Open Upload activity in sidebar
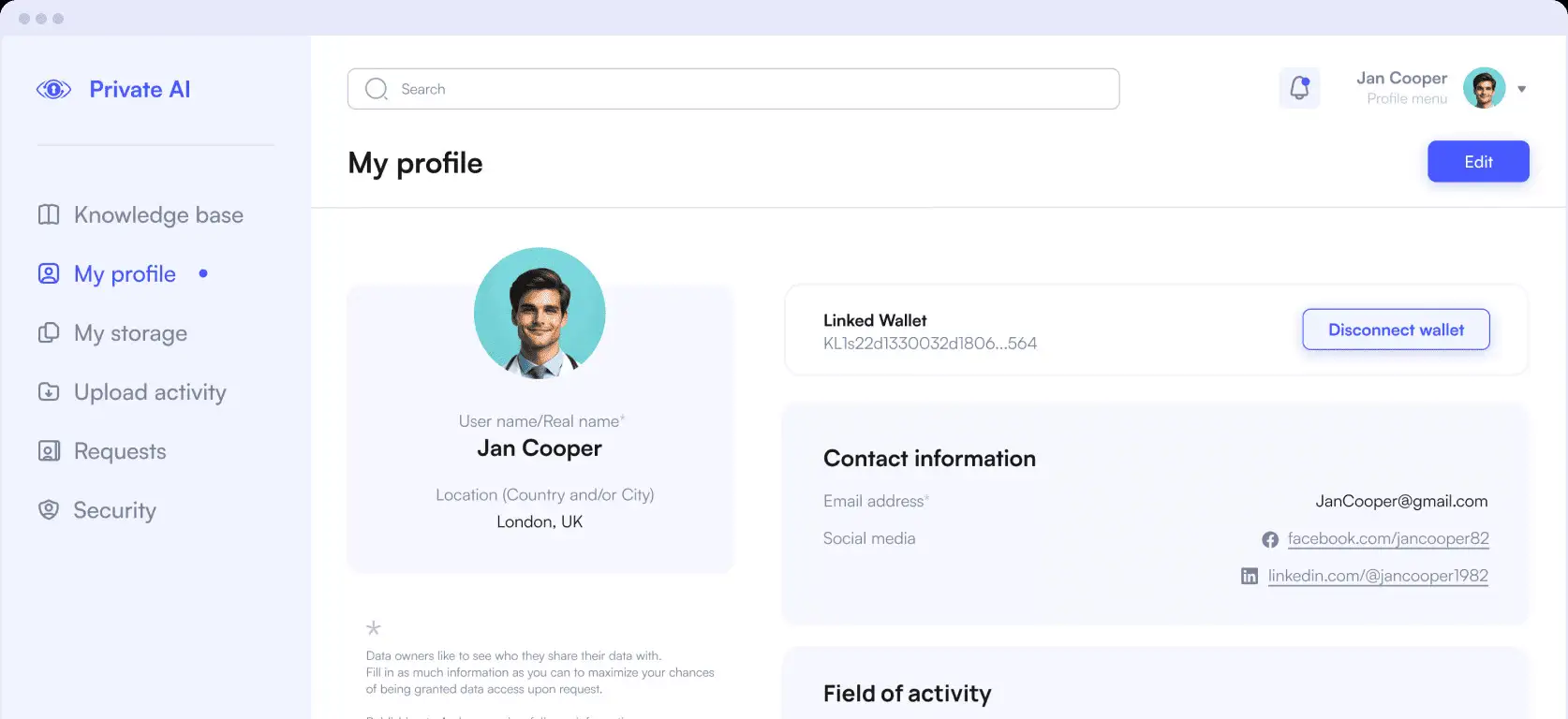 click(150, 392)
